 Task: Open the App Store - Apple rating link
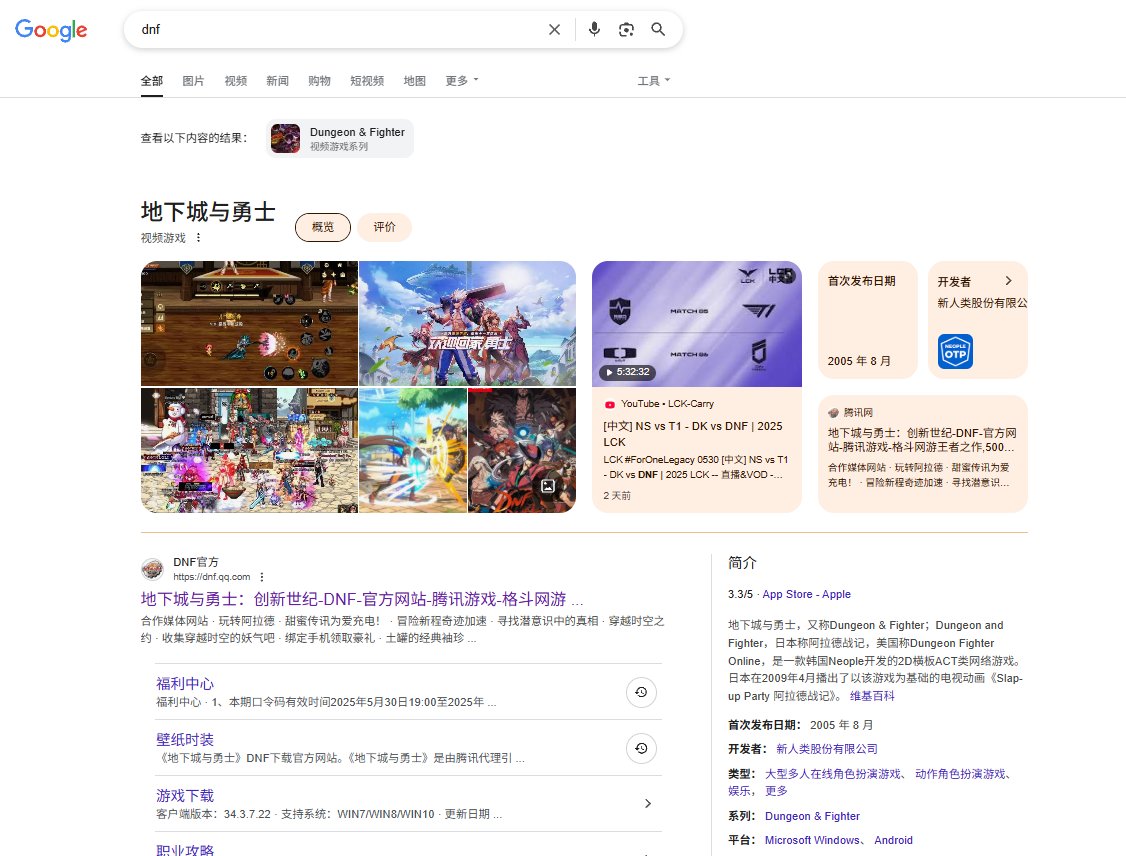coord(806,594)
